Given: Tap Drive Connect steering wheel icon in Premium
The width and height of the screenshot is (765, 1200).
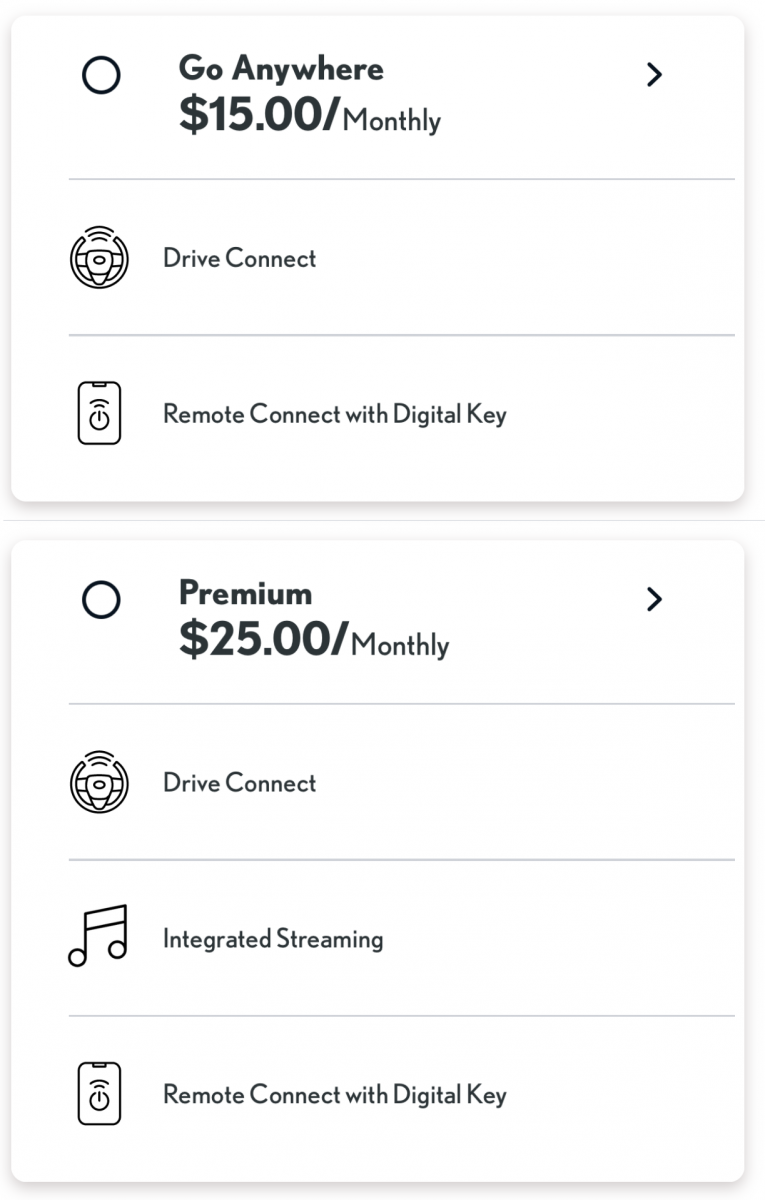Looking at the screenshot, I should (99, 783).
